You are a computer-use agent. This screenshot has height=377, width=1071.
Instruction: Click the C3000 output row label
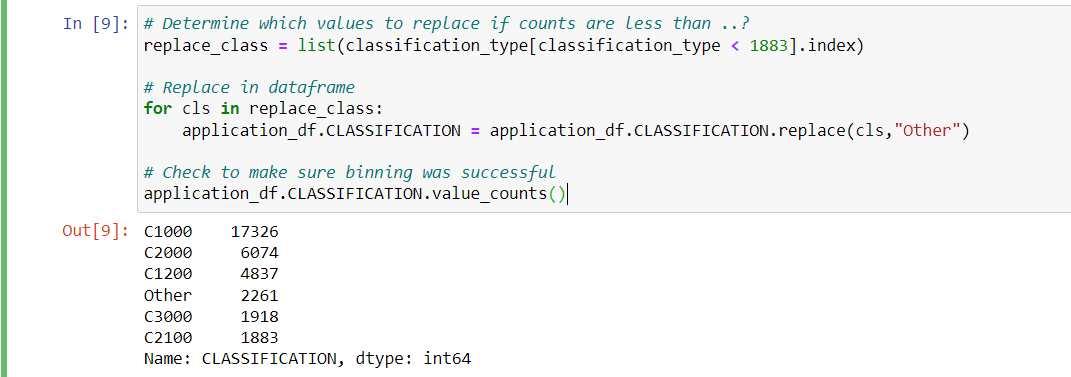[168, 316]
